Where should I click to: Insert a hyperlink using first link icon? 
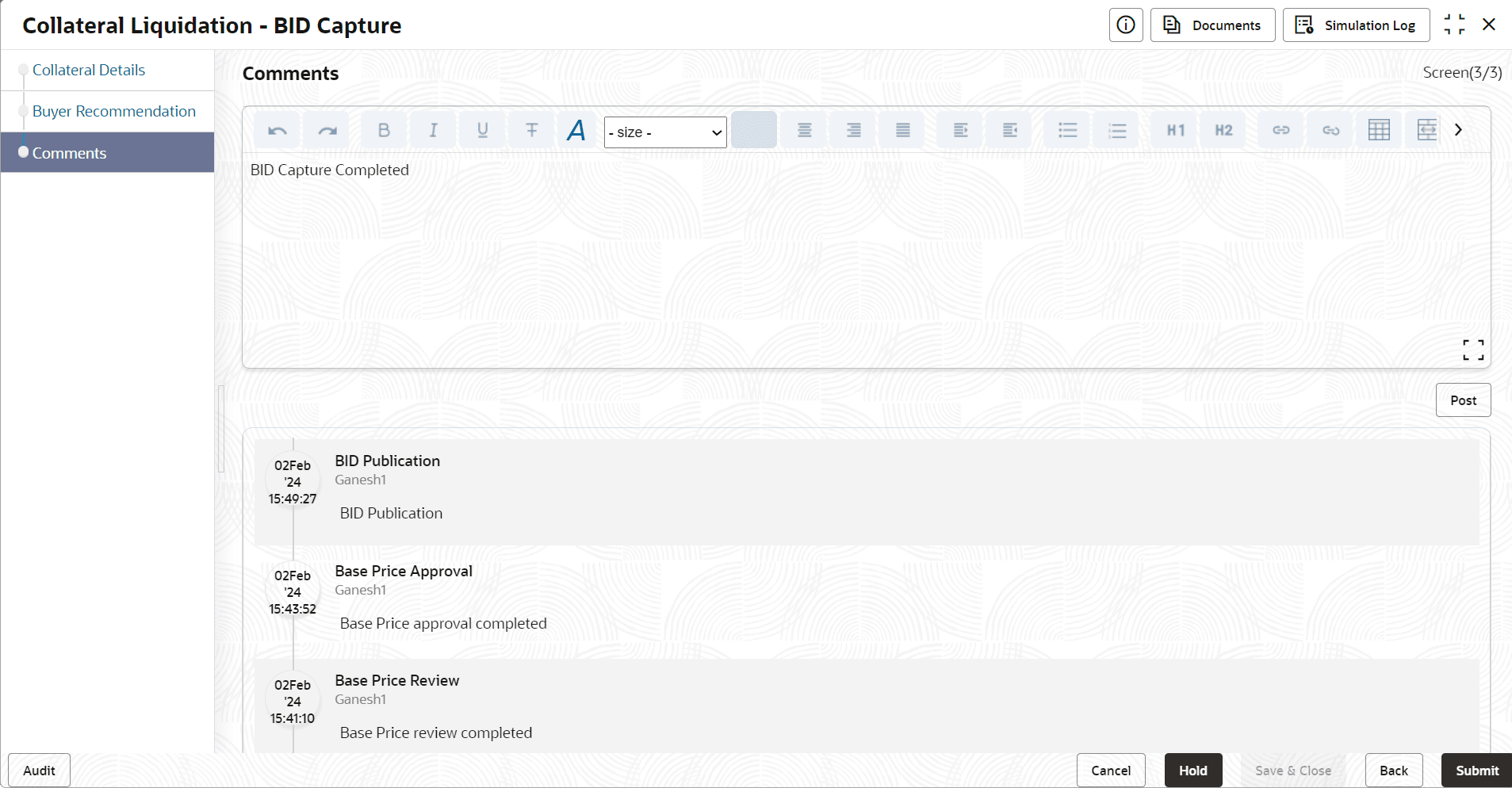coord(1281,131)
